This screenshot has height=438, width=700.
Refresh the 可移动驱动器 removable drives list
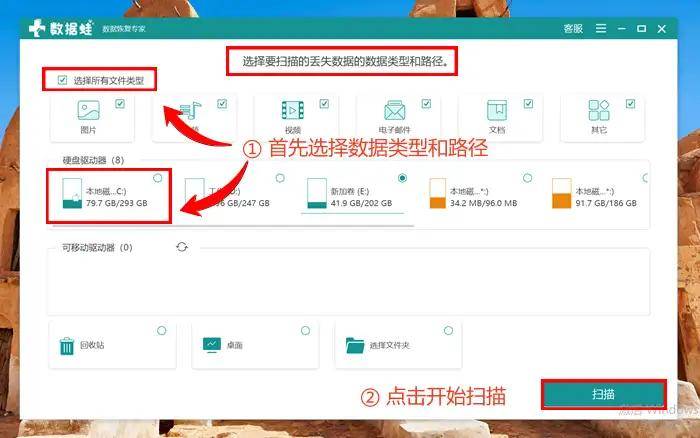click(182, 247)
